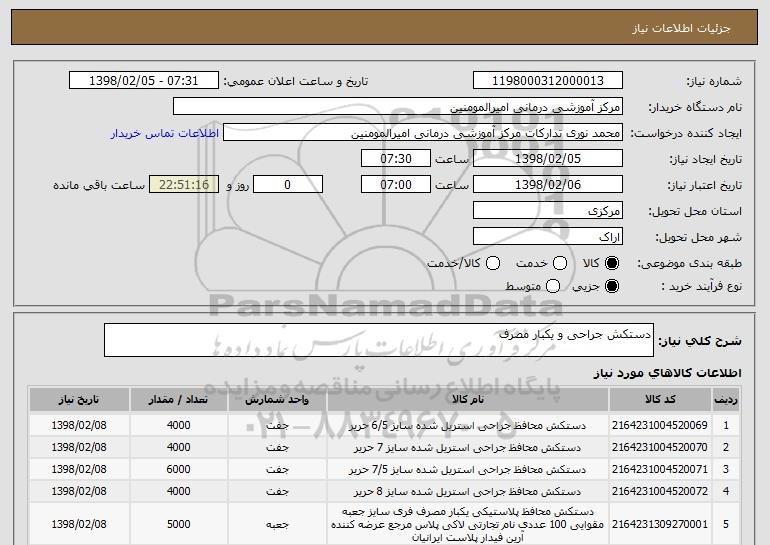This screenshot has height=545, width=770.
Task: Click the شماره نیاز label
Action: 714,81
